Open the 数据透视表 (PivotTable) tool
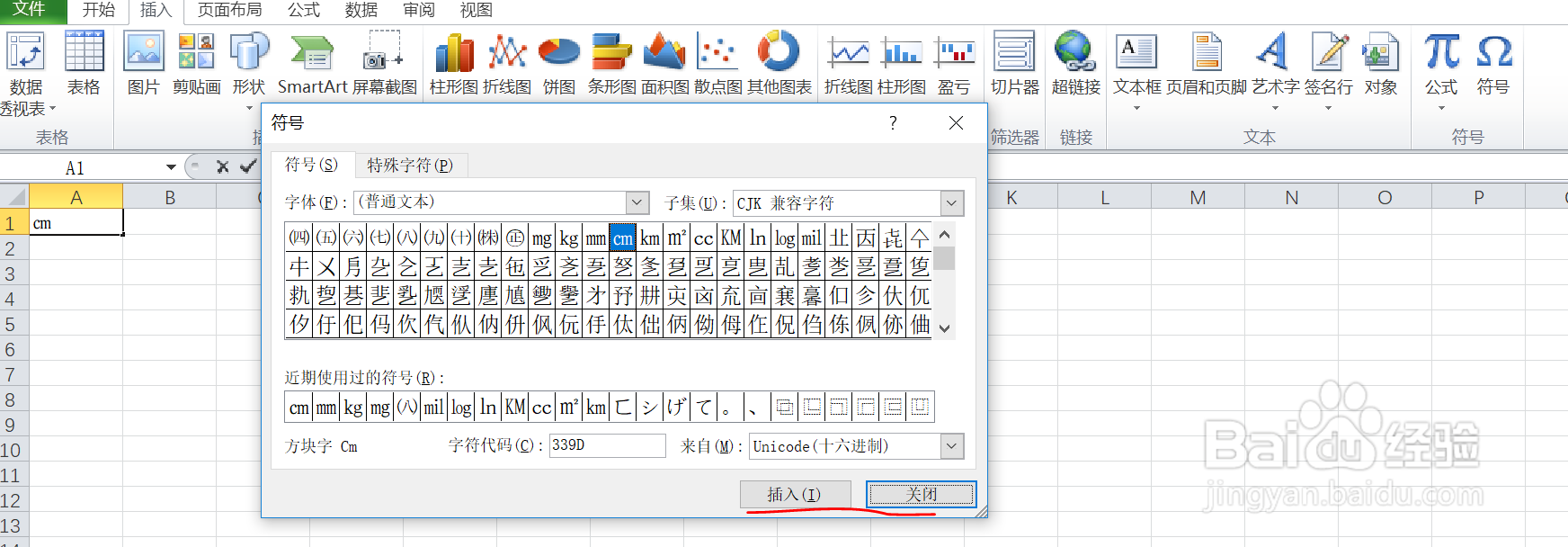The width and height of the screenshot is (1568, 547). 26,74
